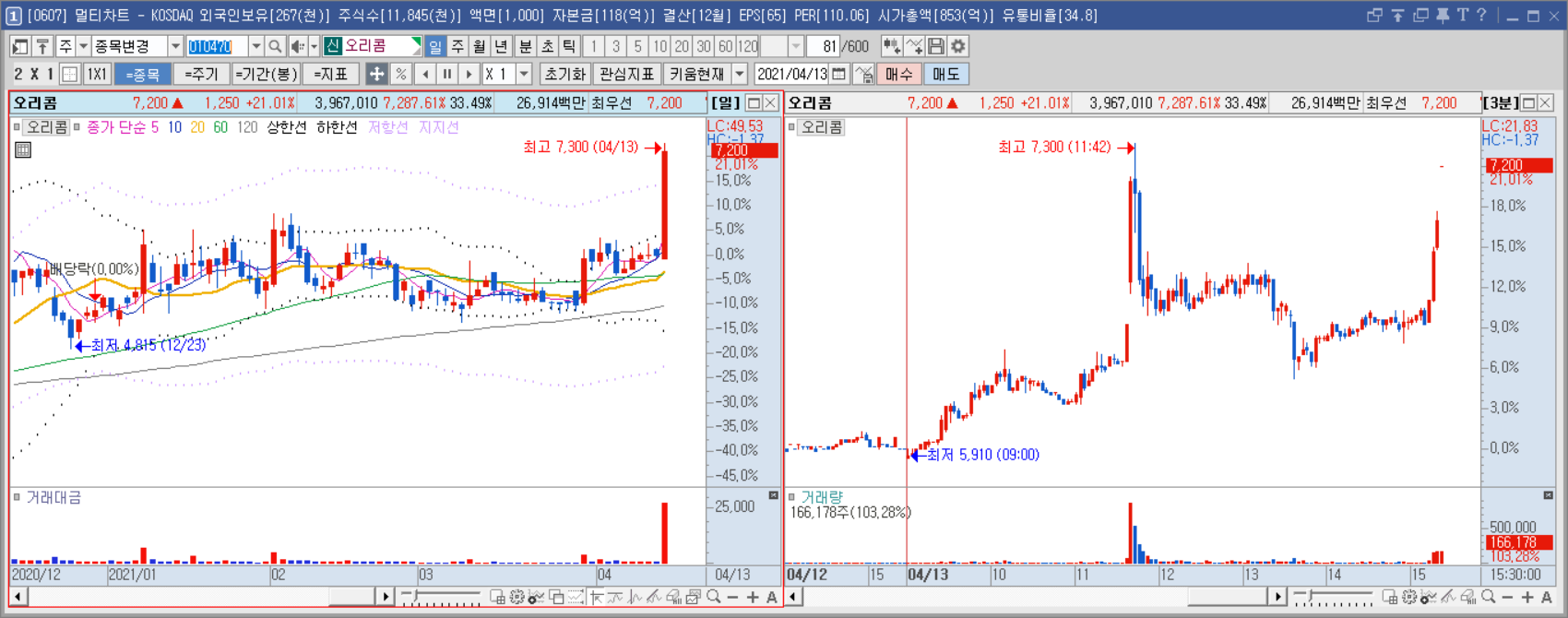Expand dropdown next to speaker icon

point(314,46)
